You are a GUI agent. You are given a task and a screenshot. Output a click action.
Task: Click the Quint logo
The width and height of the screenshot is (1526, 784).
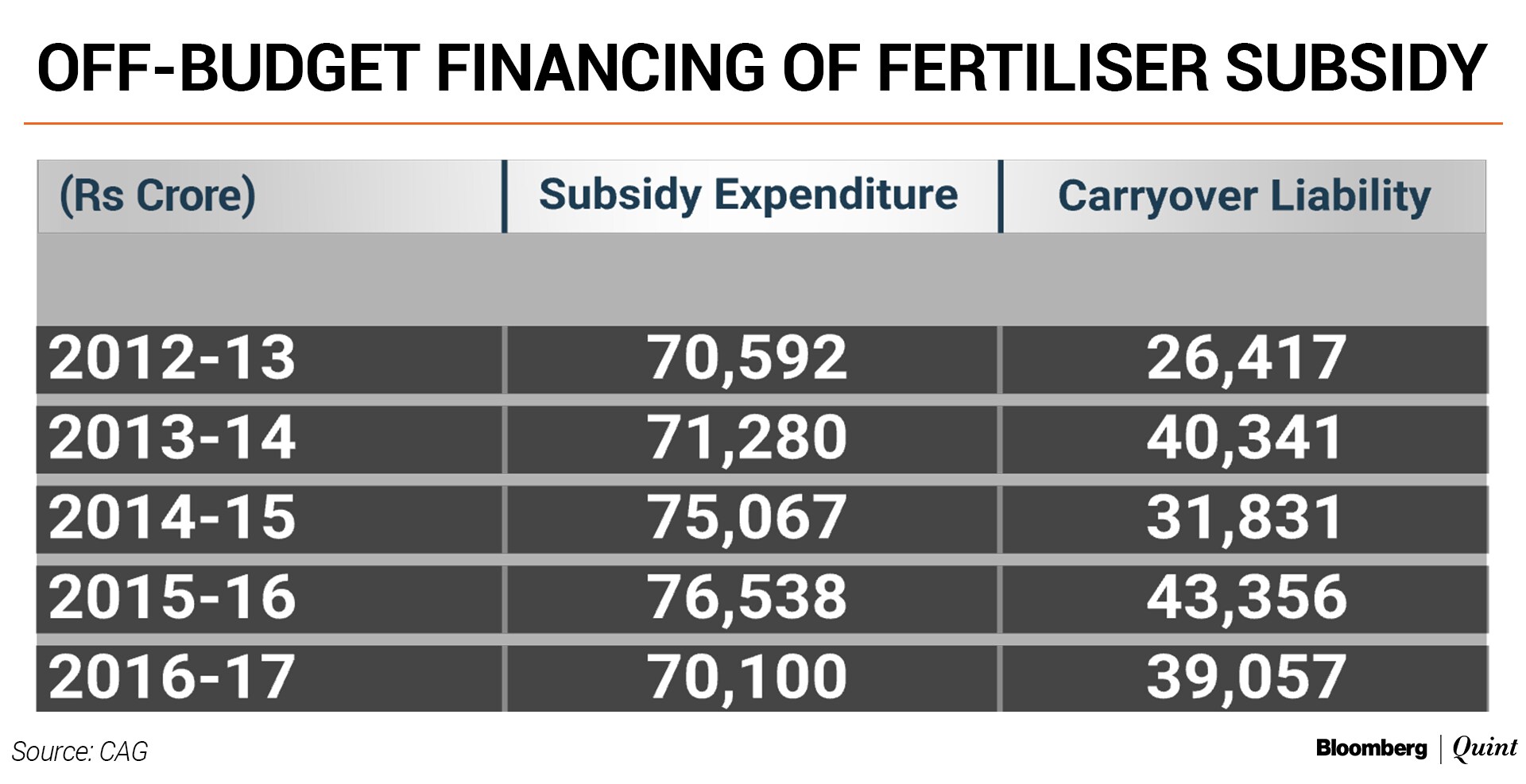click(x=1484, y=747)
